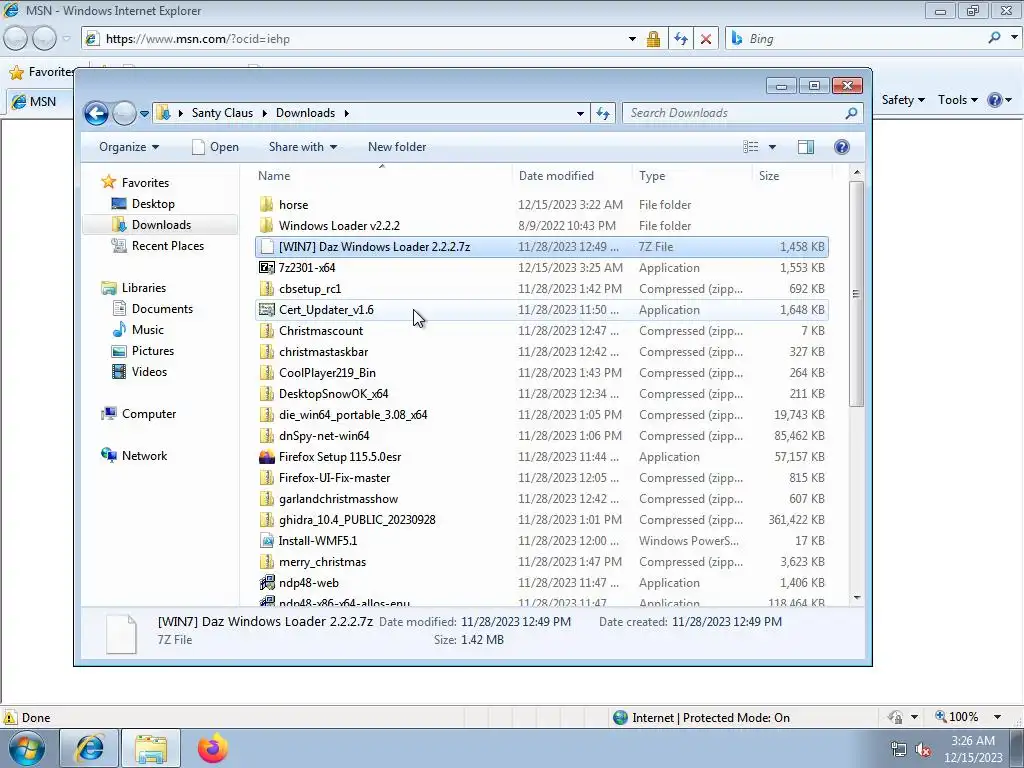Screen dimensions: 1024x768
Task: Click the IE refresh button
Action: (680, 39)
